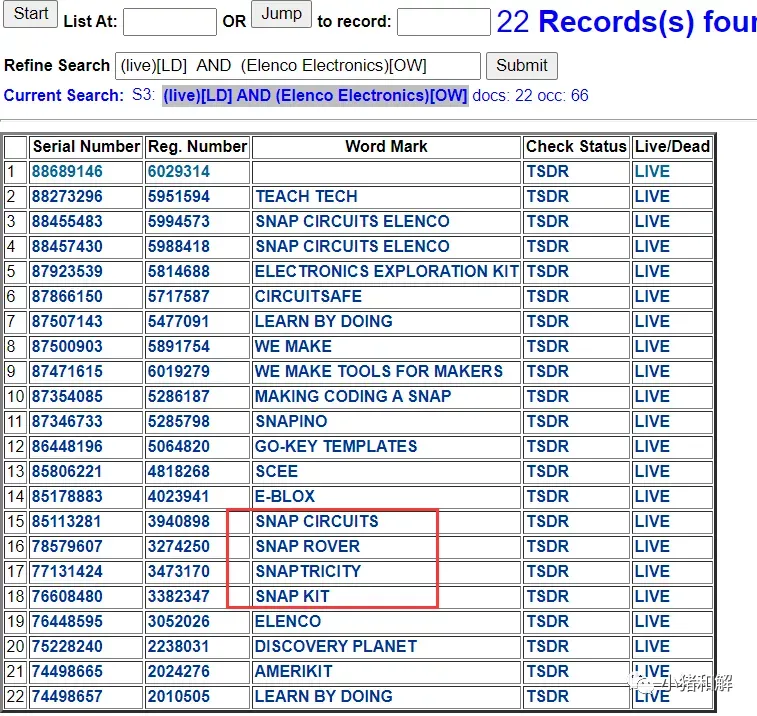The height and width of the screenshot is (716, 757).
Task: Open the SNAP CIRCUITS word mark in row 15
Action: click(x=317, y=521)
